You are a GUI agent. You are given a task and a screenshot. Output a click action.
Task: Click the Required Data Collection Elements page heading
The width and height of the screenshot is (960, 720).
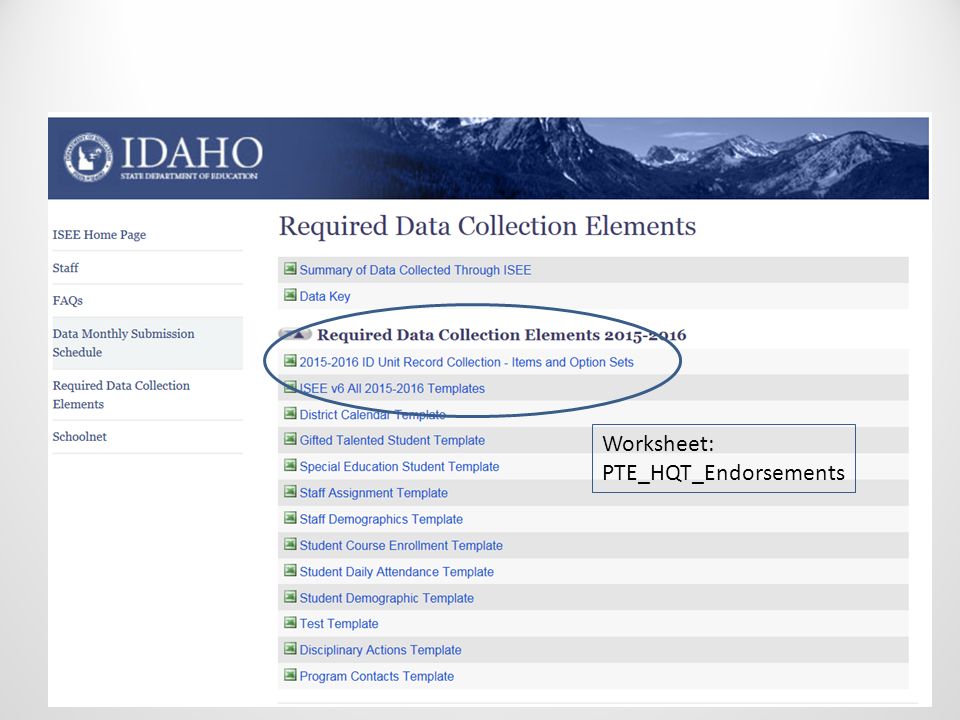click(487, 226)
